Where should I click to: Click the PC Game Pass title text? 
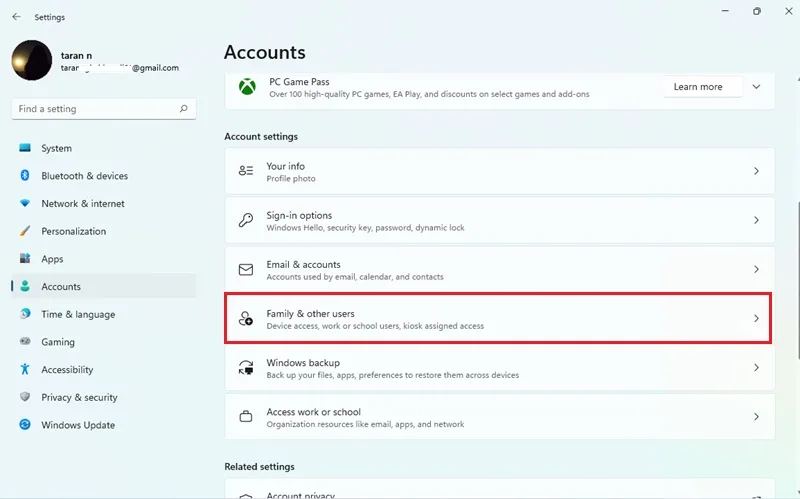click(x=299, y=82)
